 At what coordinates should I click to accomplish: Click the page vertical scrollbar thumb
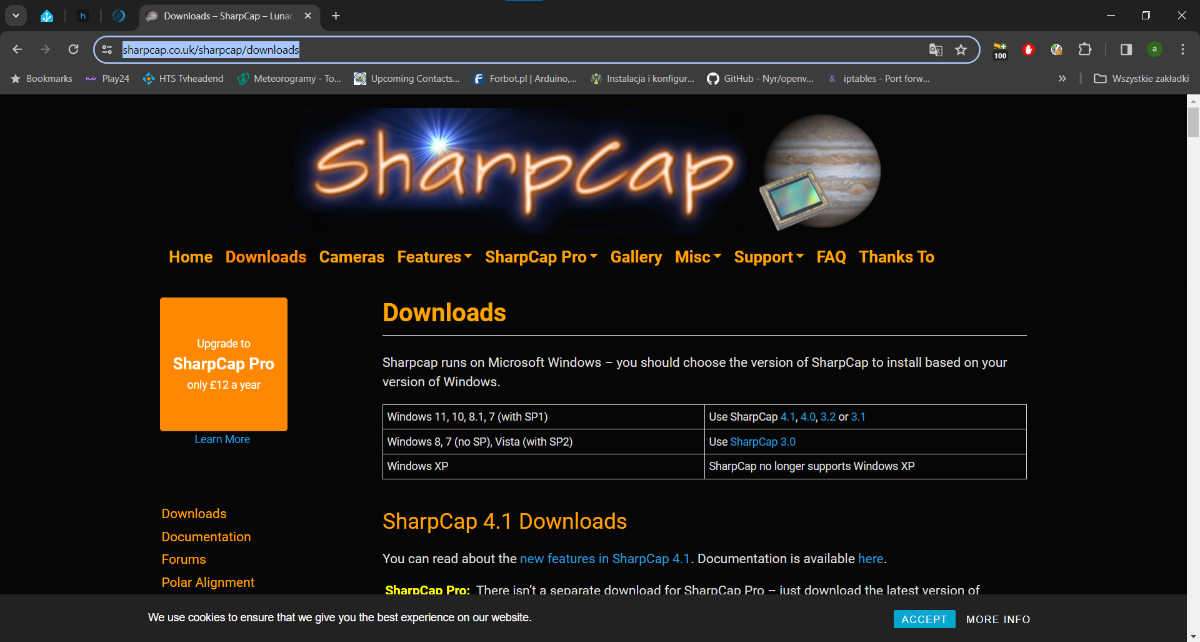click(x=1192, y=120)
